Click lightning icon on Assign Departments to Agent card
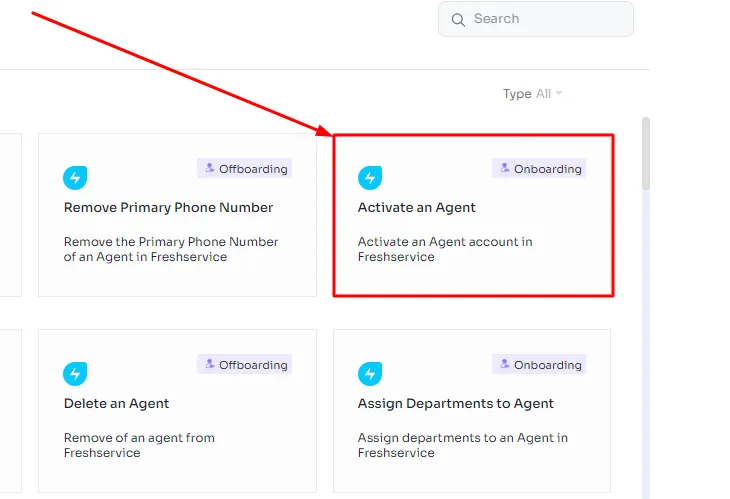The image size is (730, 499). coord(370,374)
